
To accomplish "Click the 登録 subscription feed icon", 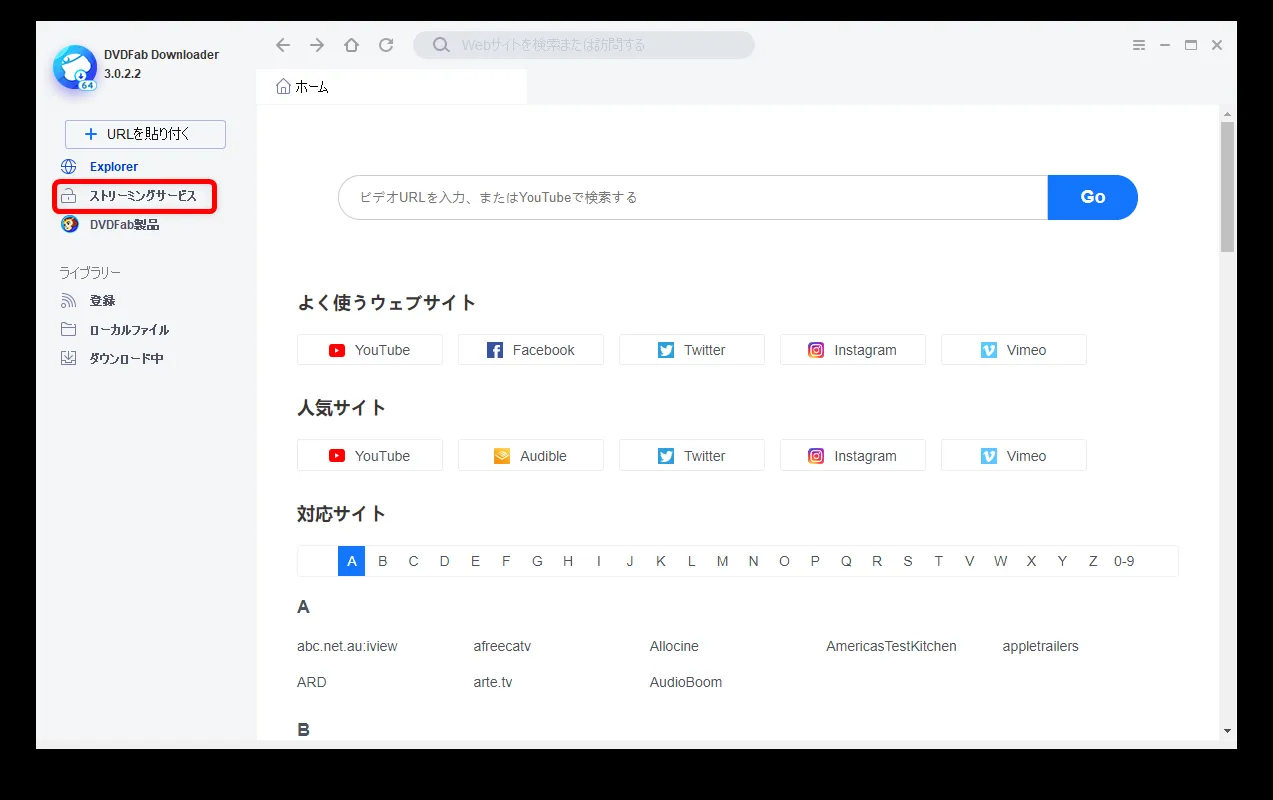I will point(69,300).
